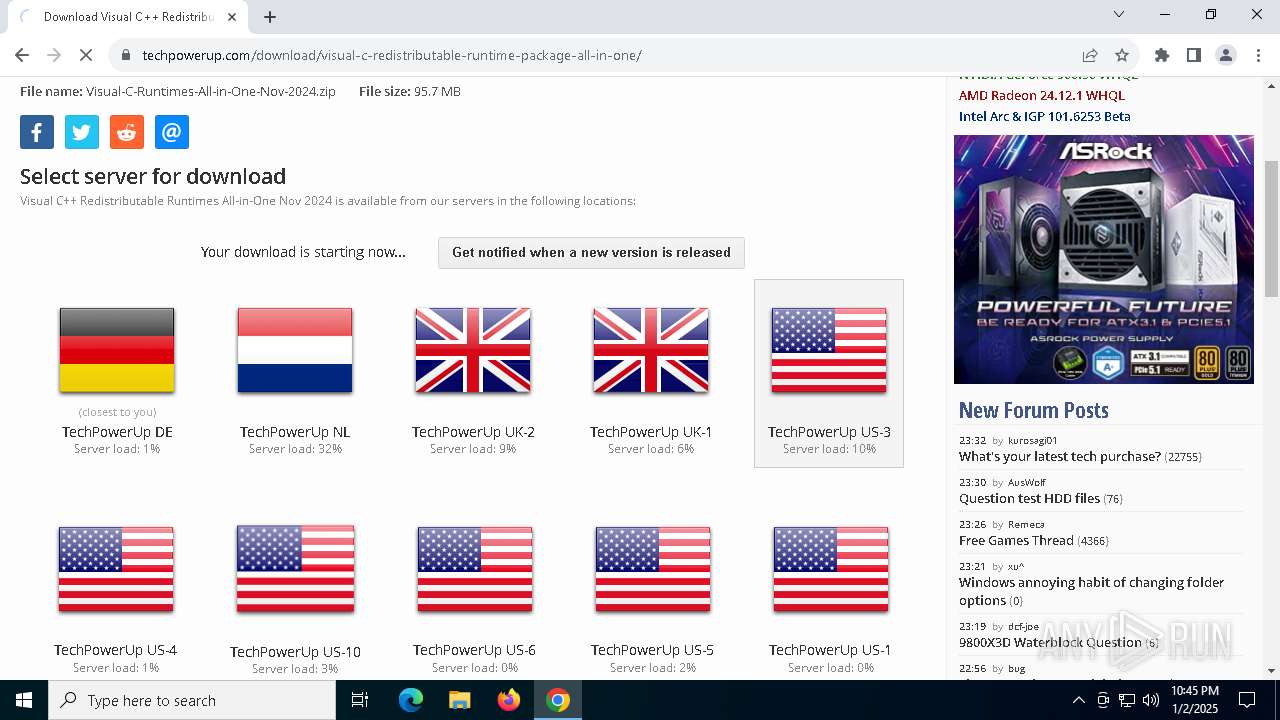View site information lock icon
The width and height of the screenshot is (1280, 720).
(126, 55)
